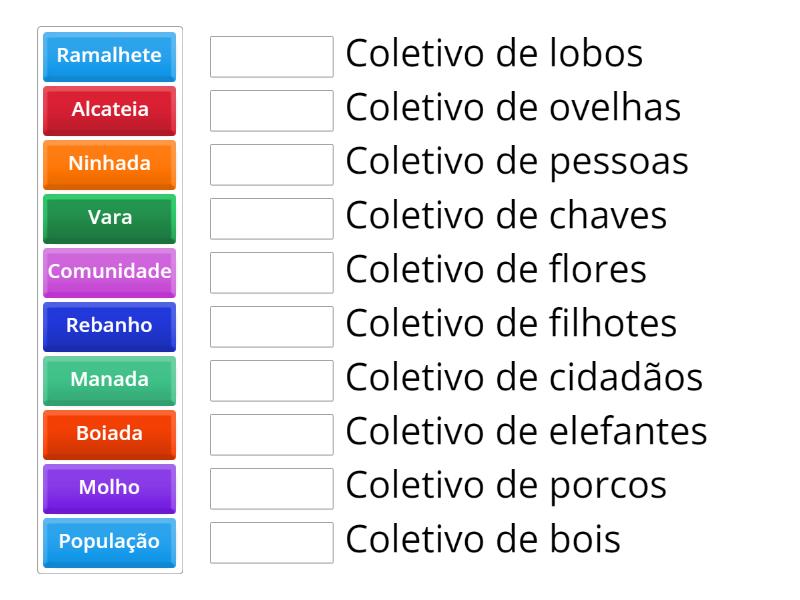Select the Comunidade word tile

(x=108, y=273)
